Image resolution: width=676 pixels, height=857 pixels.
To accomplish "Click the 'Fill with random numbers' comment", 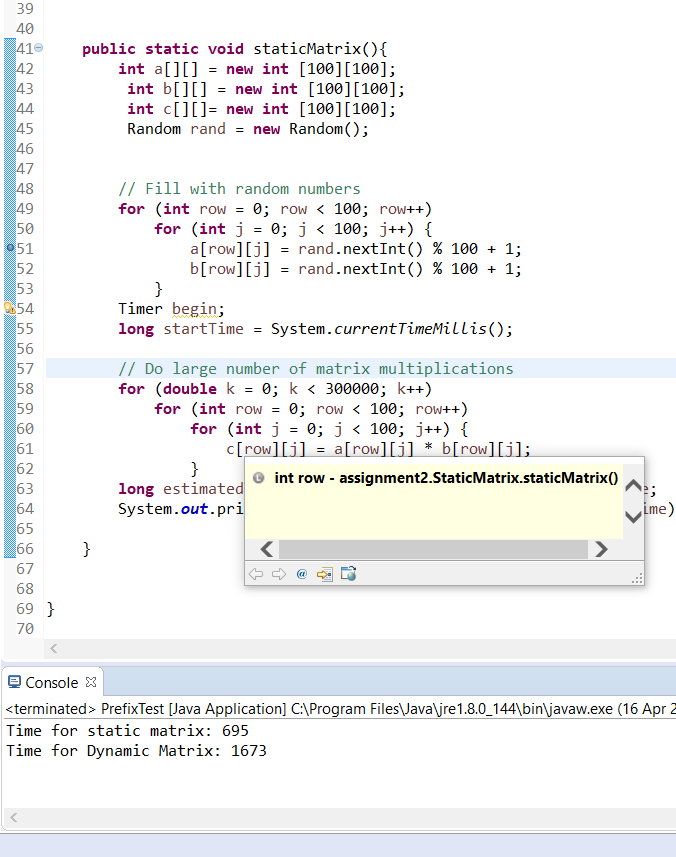I will point(239,189).
